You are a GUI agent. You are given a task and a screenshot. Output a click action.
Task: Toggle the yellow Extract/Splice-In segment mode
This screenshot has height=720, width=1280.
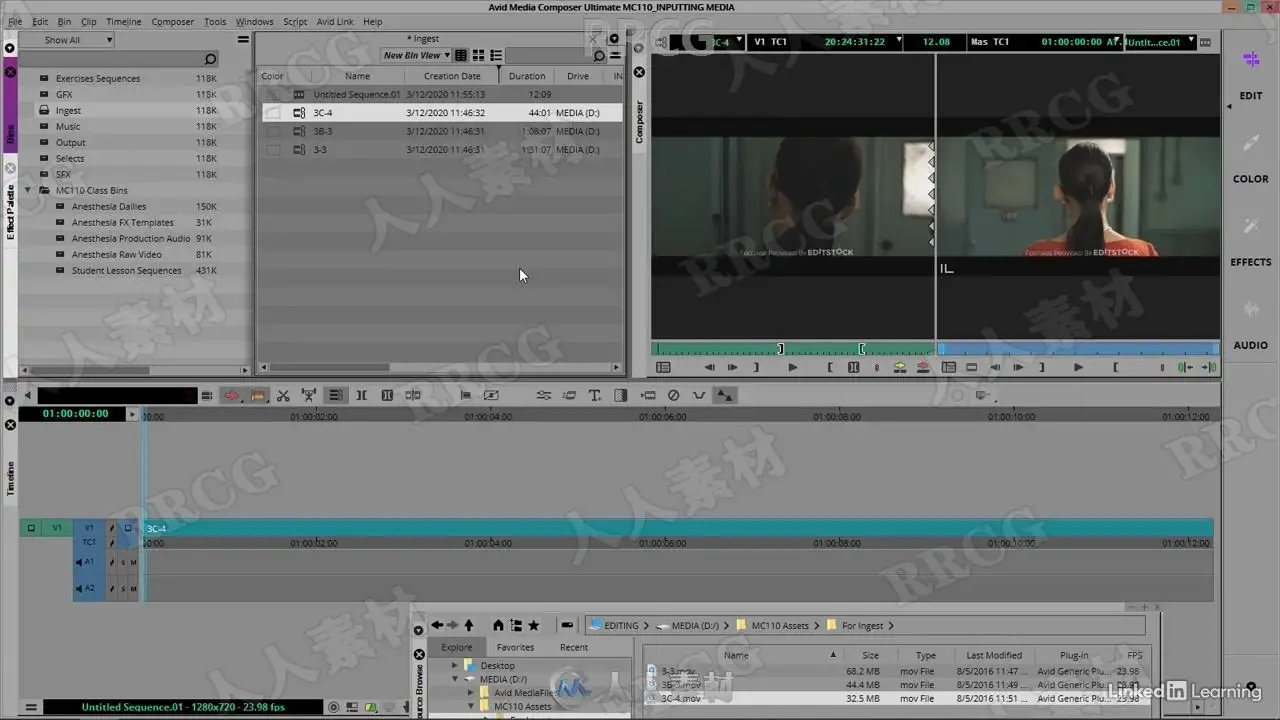point(258,396)
